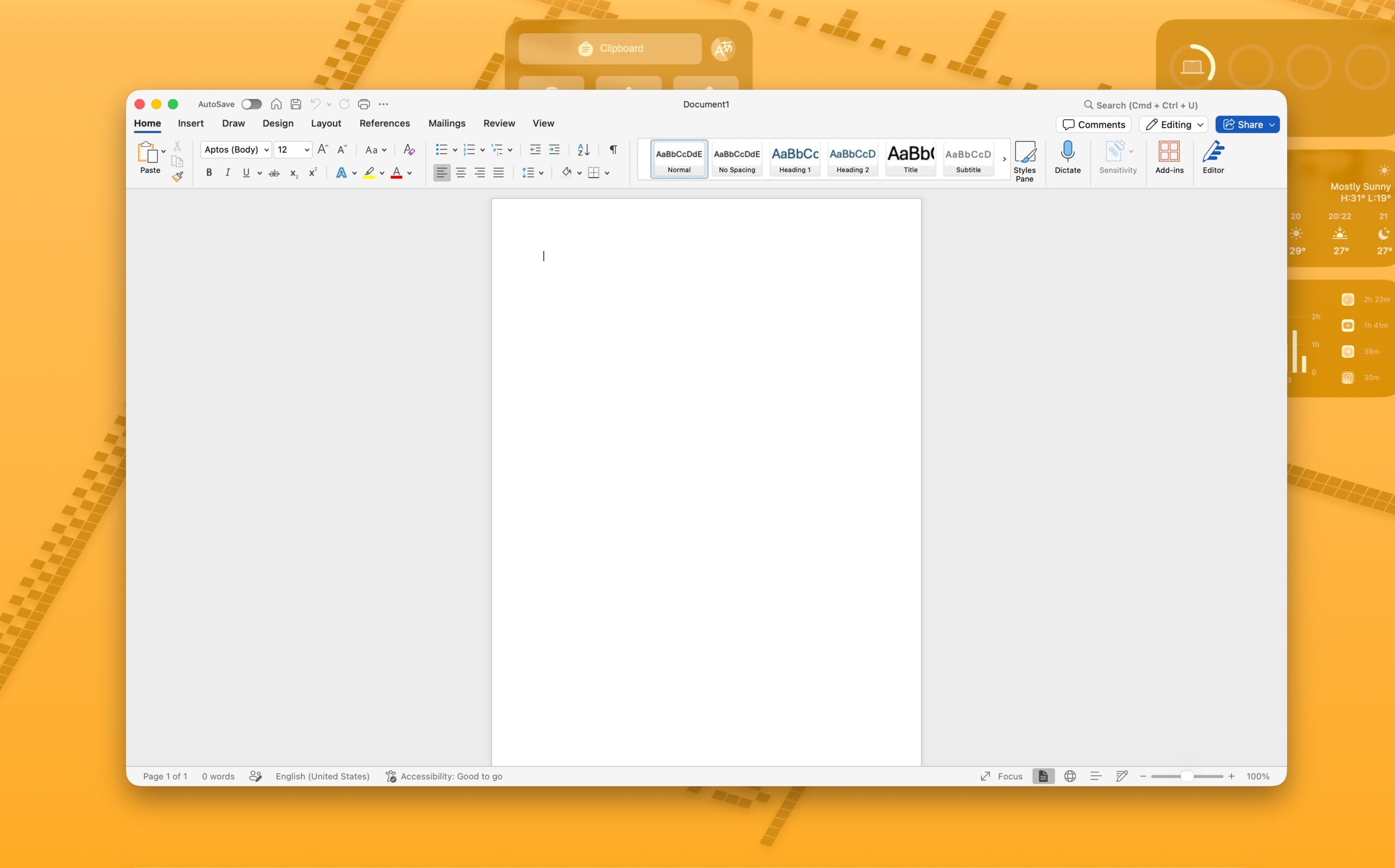1395x868 pixels.
Task: Print the document using printer icon
Action: pyautogui.click(x=363, y=104)
